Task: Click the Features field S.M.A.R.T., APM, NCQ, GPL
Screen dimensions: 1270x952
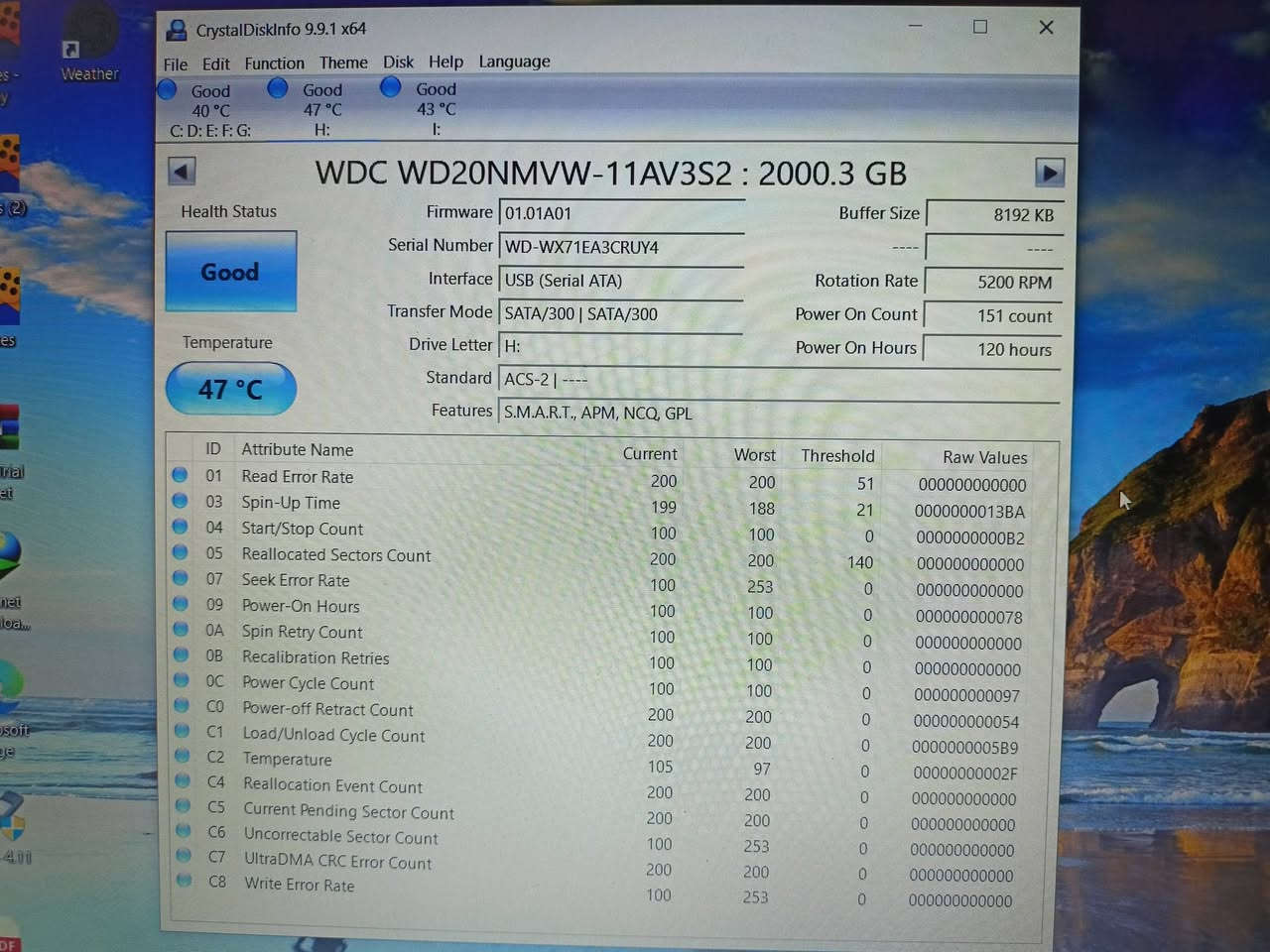Action: (x=779, y=413)
